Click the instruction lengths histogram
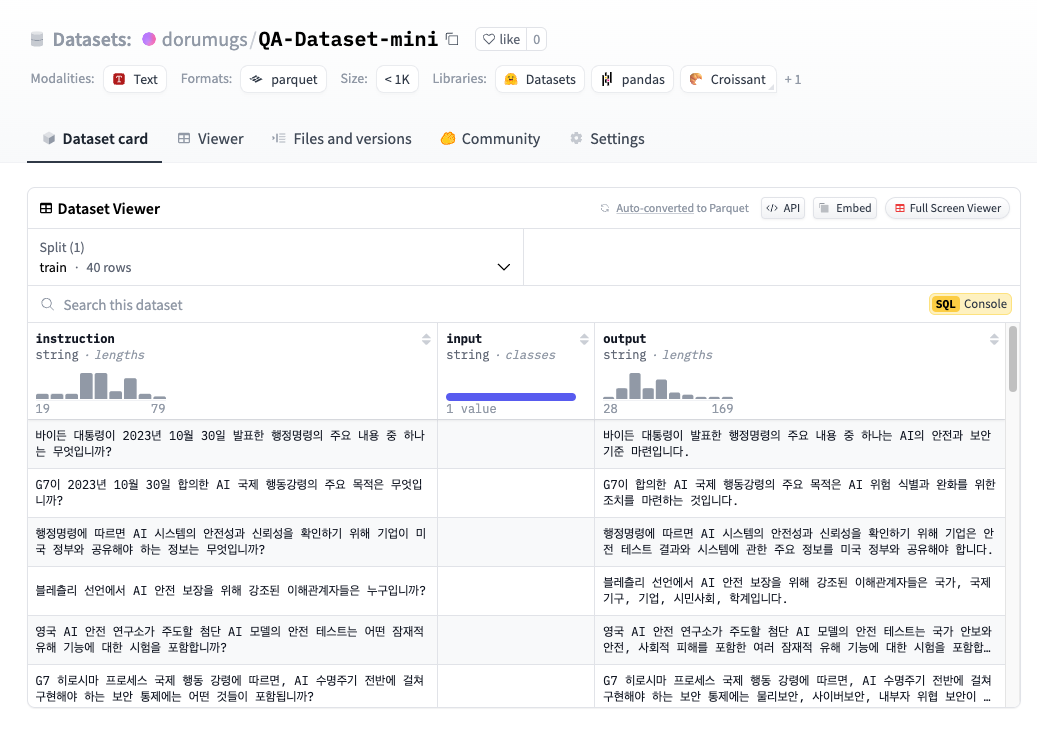The height and width of the screenshot is (730, 1037). point(101,386)
